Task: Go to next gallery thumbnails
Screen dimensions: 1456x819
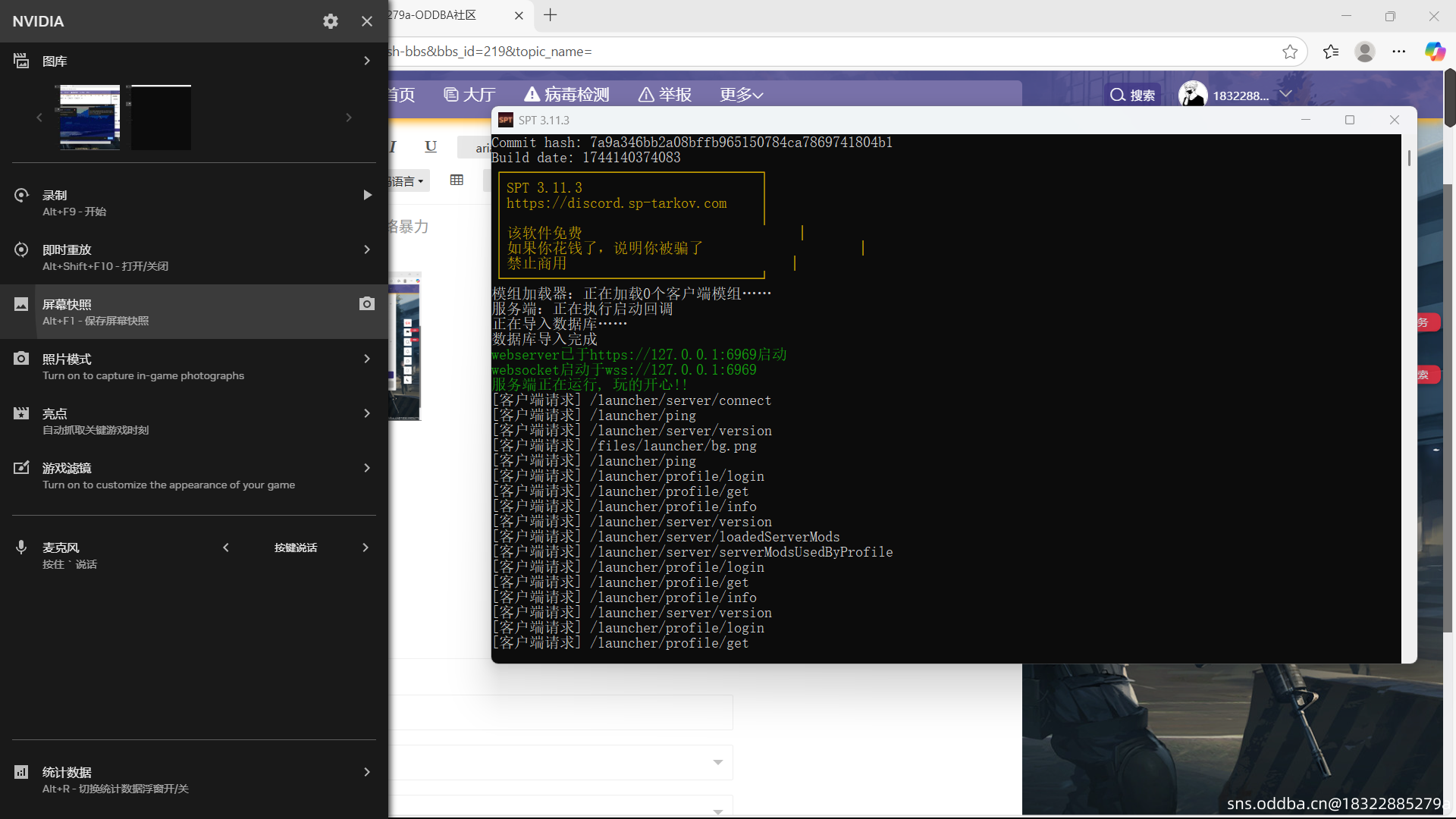Action: click(x=349, y=118)
